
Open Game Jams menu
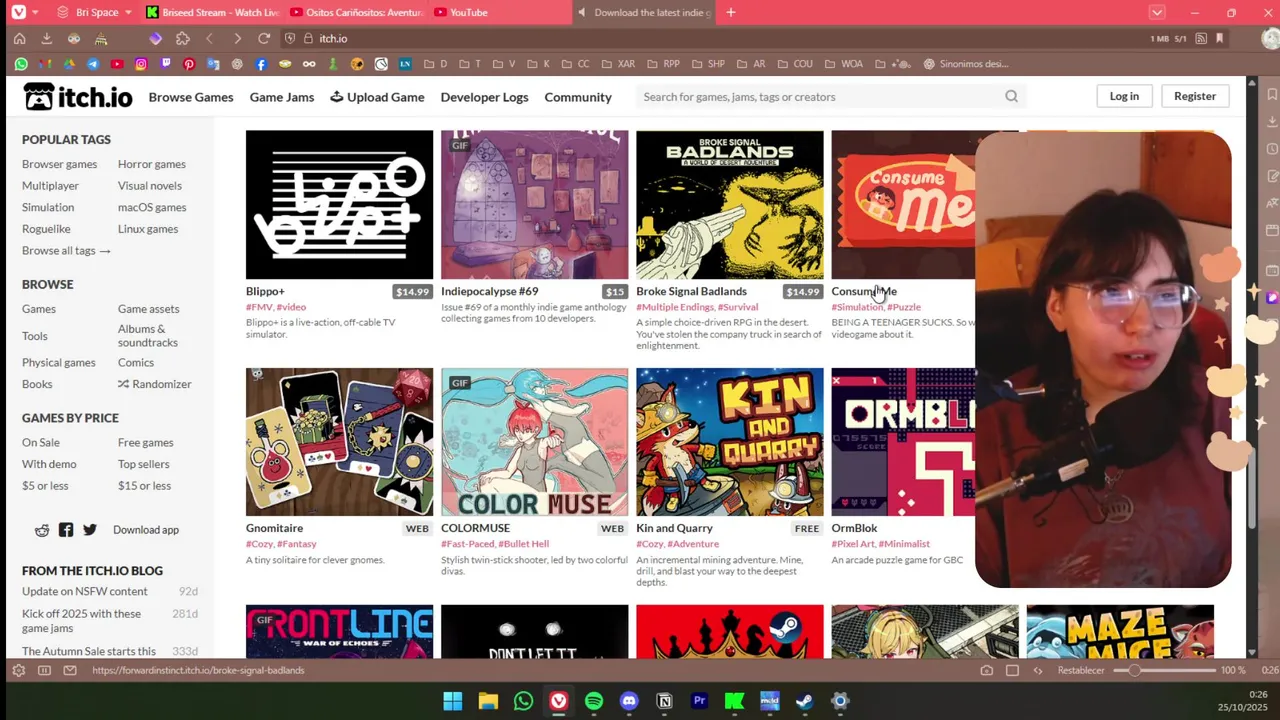coord(282,97)
